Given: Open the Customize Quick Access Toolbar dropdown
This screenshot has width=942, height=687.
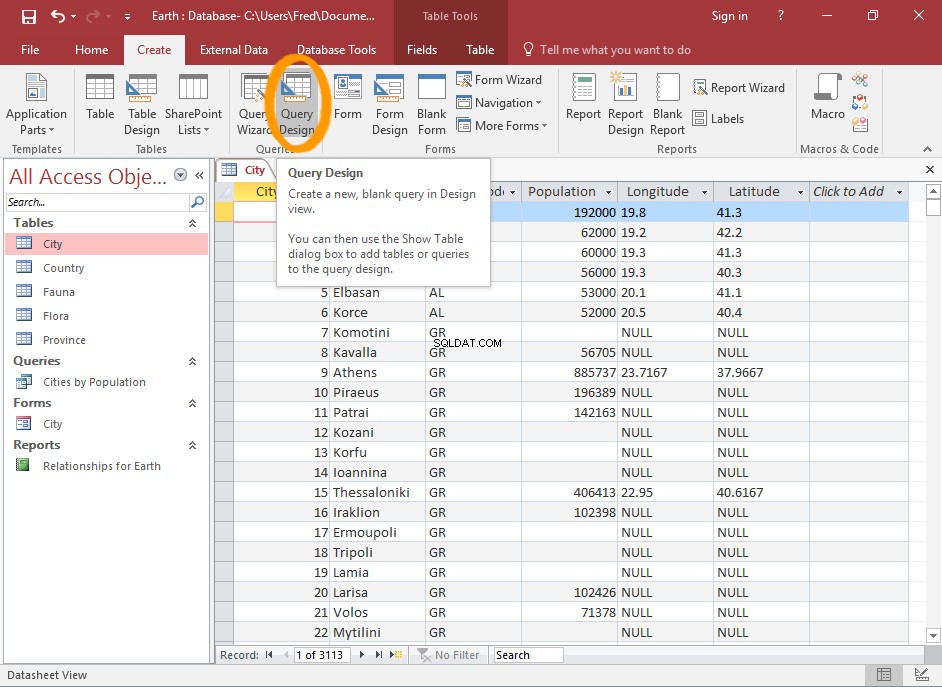Looking at the screenshot, I should point(127,17).
